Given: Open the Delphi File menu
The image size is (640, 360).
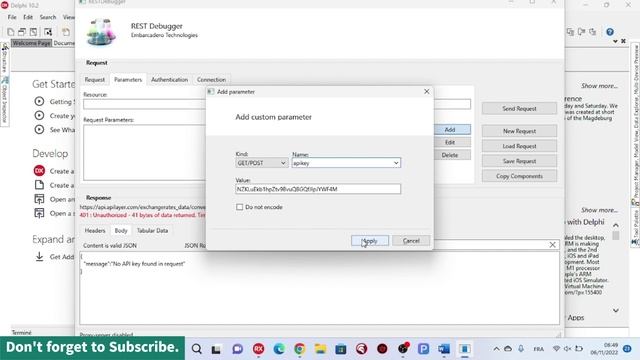Looking at the screenshot, I should coord(12,17).
